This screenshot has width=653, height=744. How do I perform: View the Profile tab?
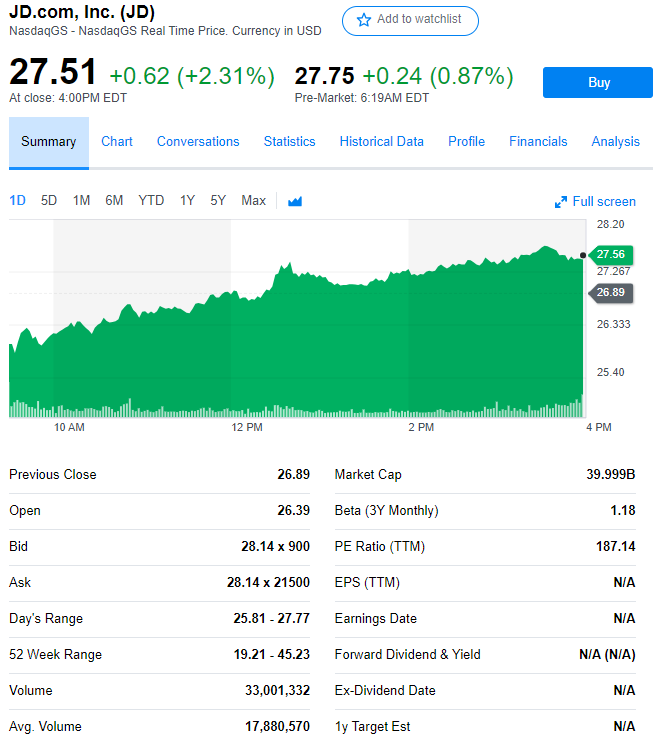(466, 142)
